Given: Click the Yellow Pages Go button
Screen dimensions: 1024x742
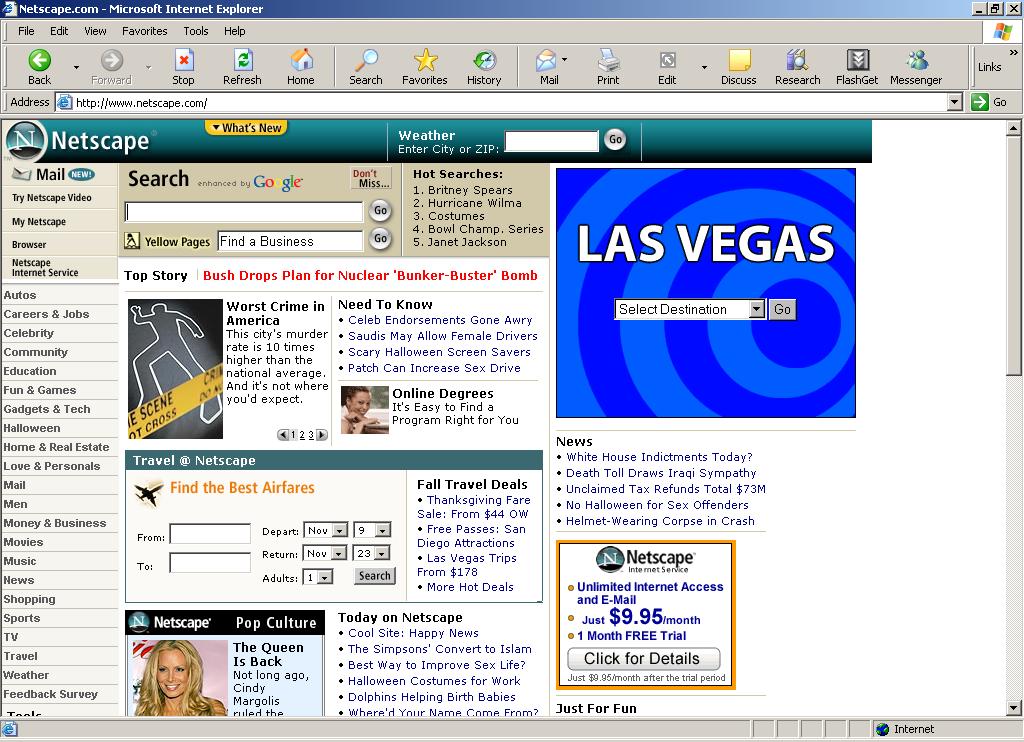Looking at the screenshot, I should click(x=380, y=238).
